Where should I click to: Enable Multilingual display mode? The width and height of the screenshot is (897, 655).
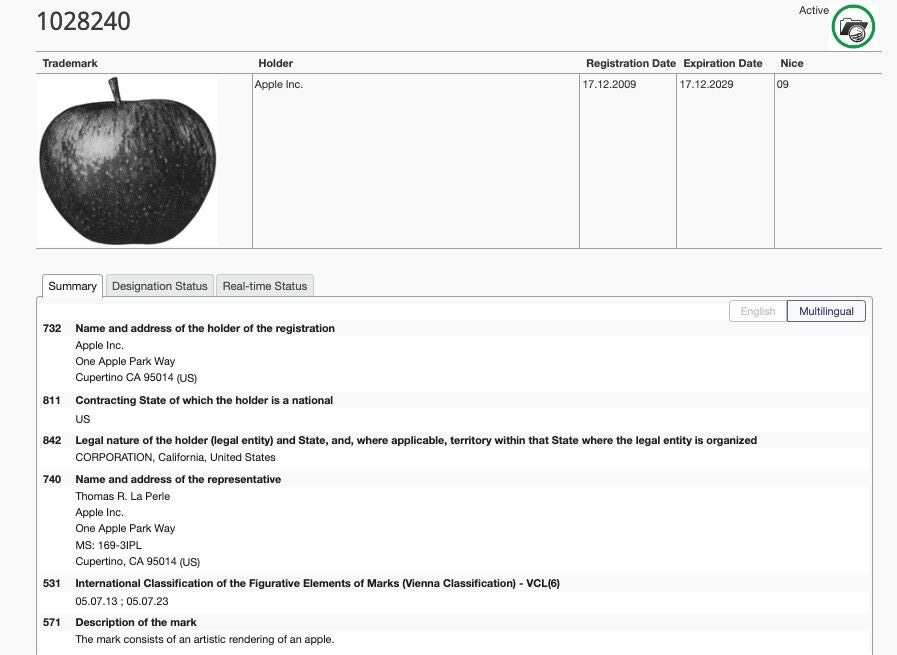(826, 311)
